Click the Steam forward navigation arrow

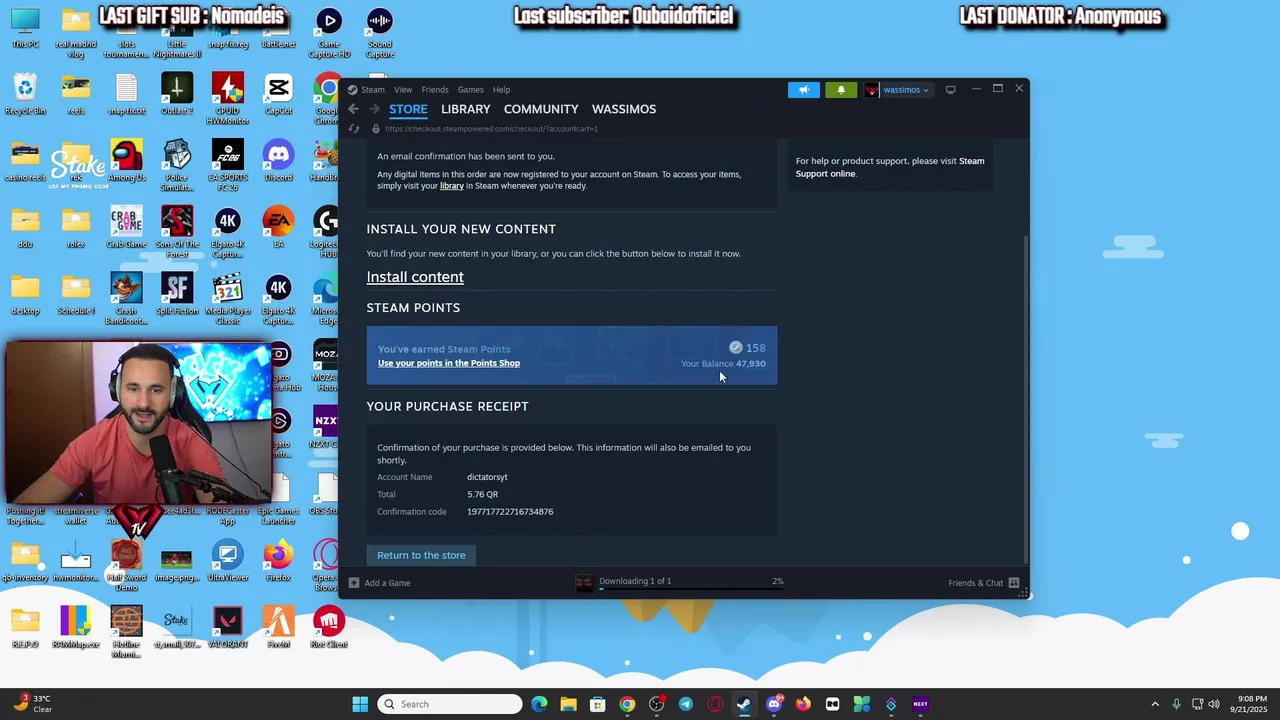coord(374,109)
